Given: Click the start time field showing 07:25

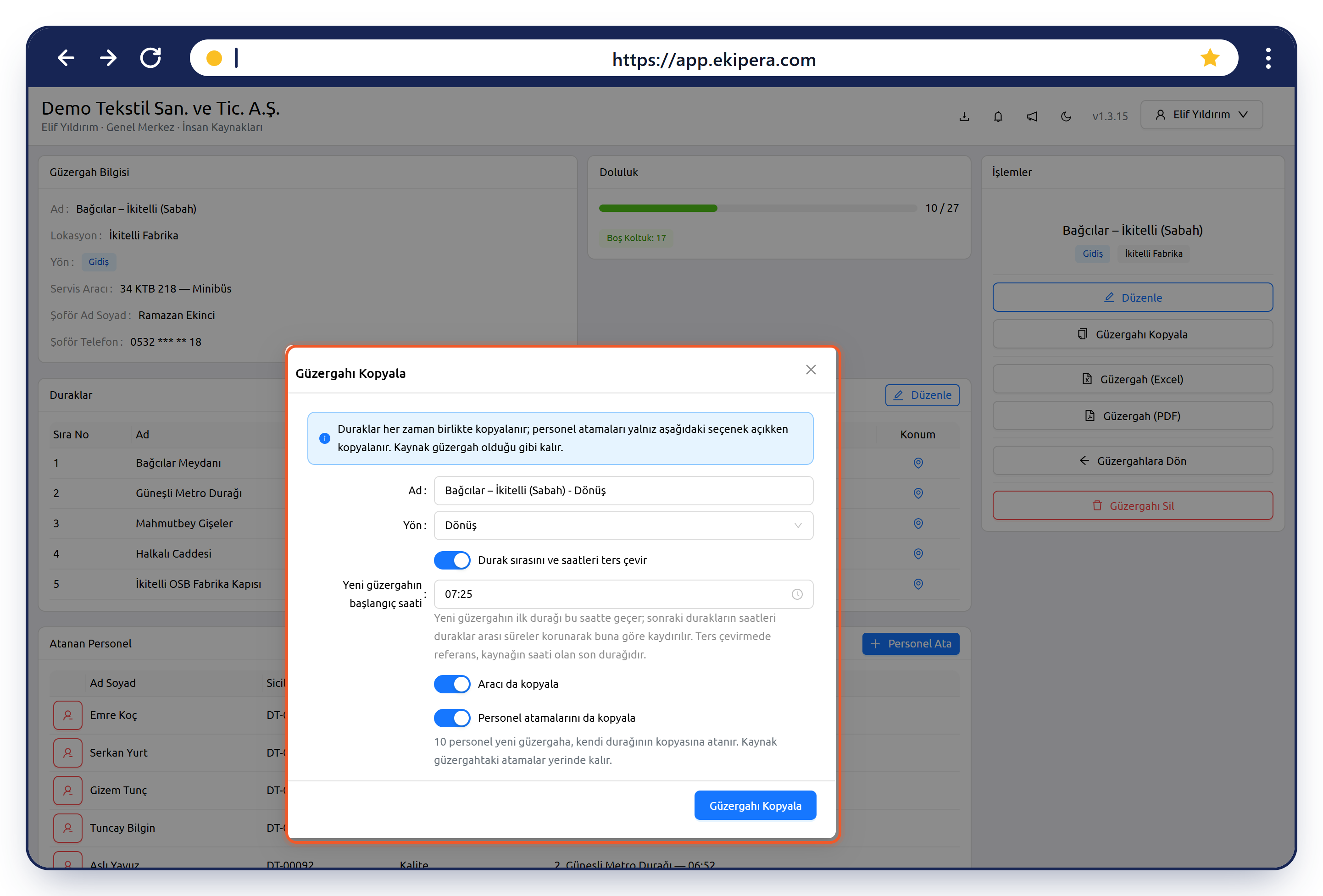Looking at the screenshot, I should [623, 594].
